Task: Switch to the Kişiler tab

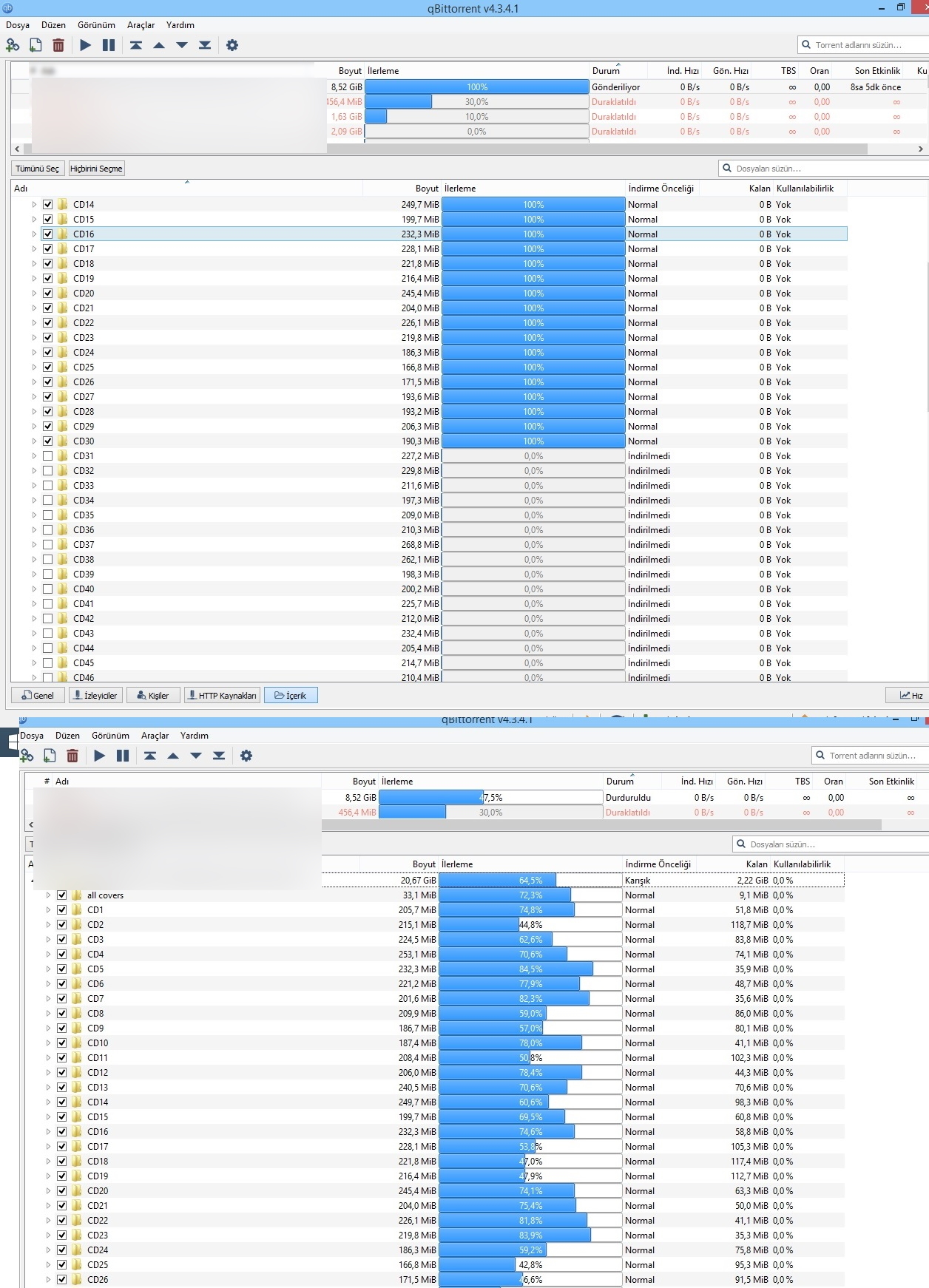Action: 153,695
